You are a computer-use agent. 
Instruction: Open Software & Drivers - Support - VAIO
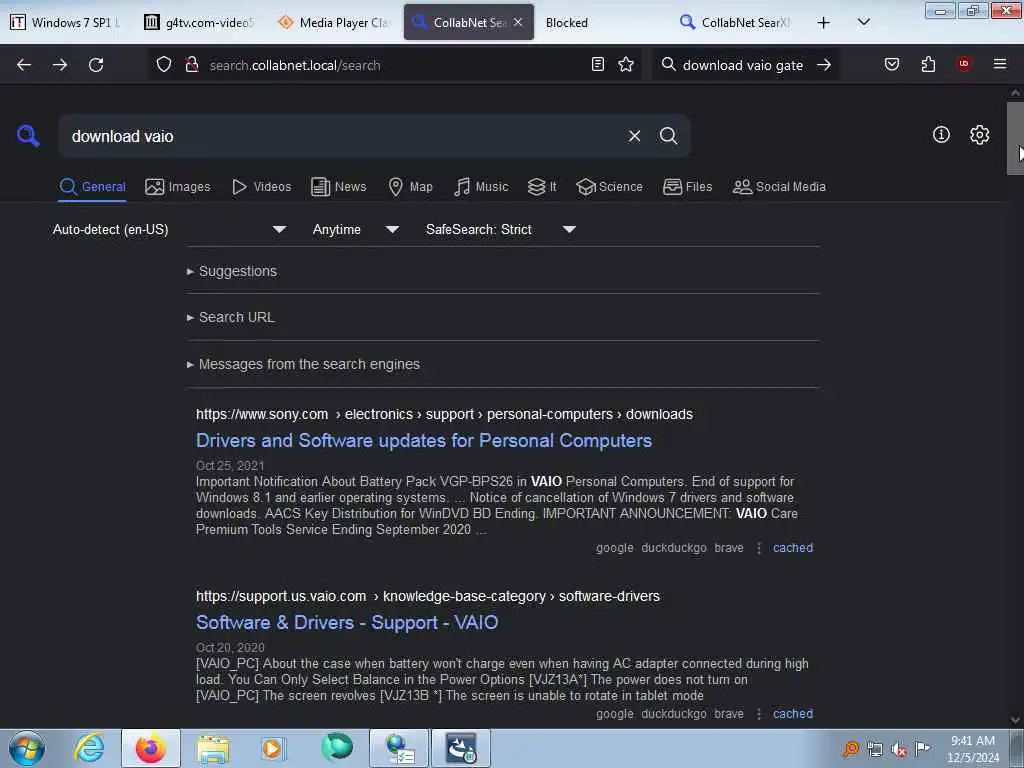tap(347, 622)
